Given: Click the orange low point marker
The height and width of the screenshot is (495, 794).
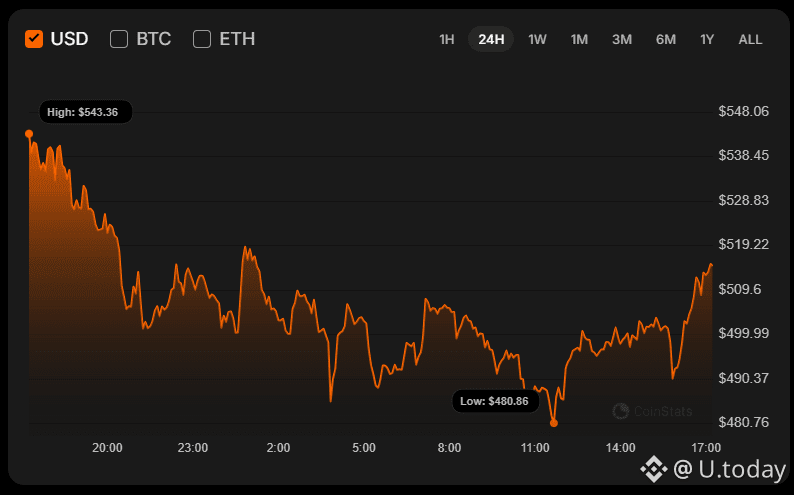Looking at the screenshot, I should tap(554, 423).
